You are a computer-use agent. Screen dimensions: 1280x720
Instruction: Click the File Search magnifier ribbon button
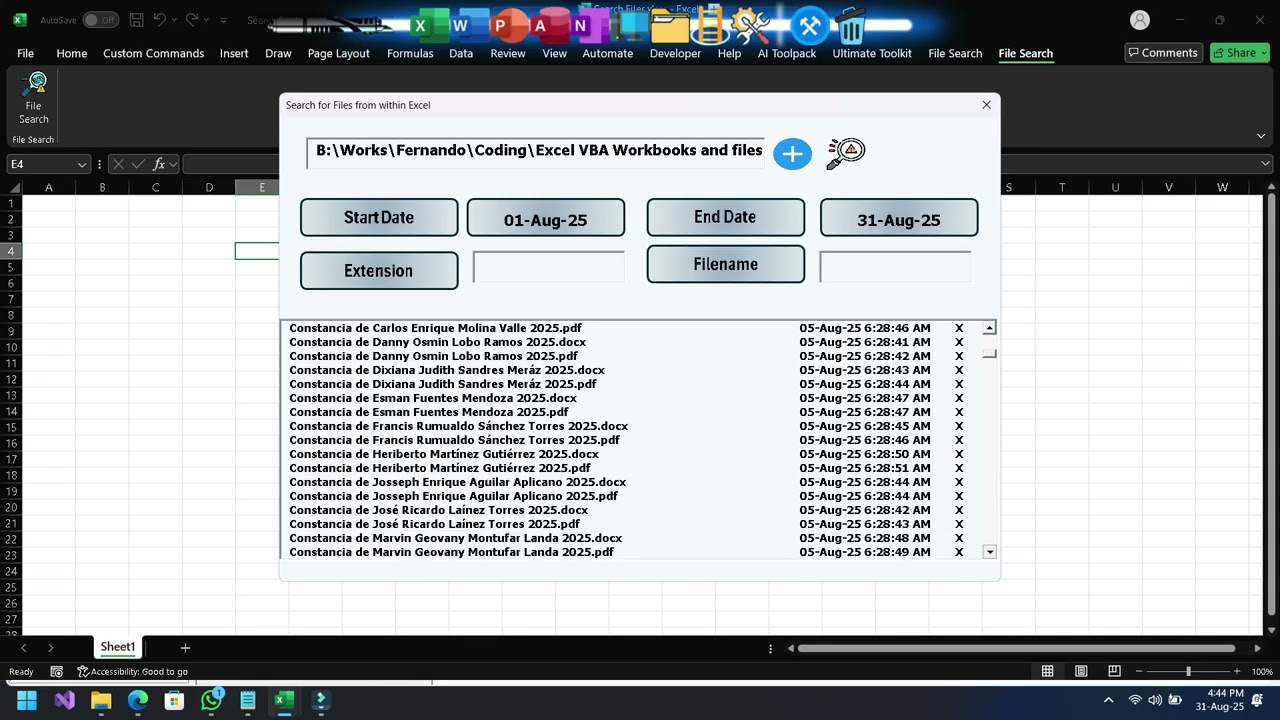click(x=33, y=98)
